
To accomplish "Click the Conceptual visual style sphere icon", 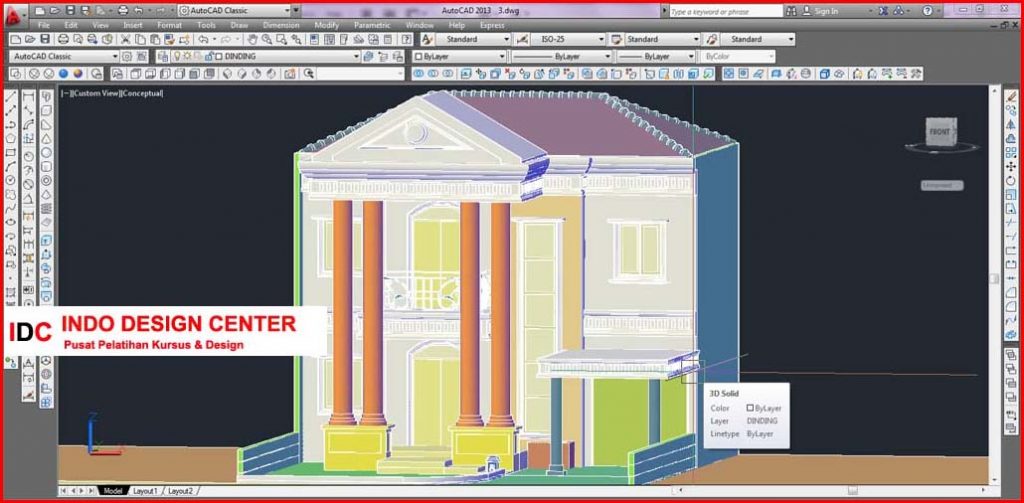I will (x=78, y=74).
